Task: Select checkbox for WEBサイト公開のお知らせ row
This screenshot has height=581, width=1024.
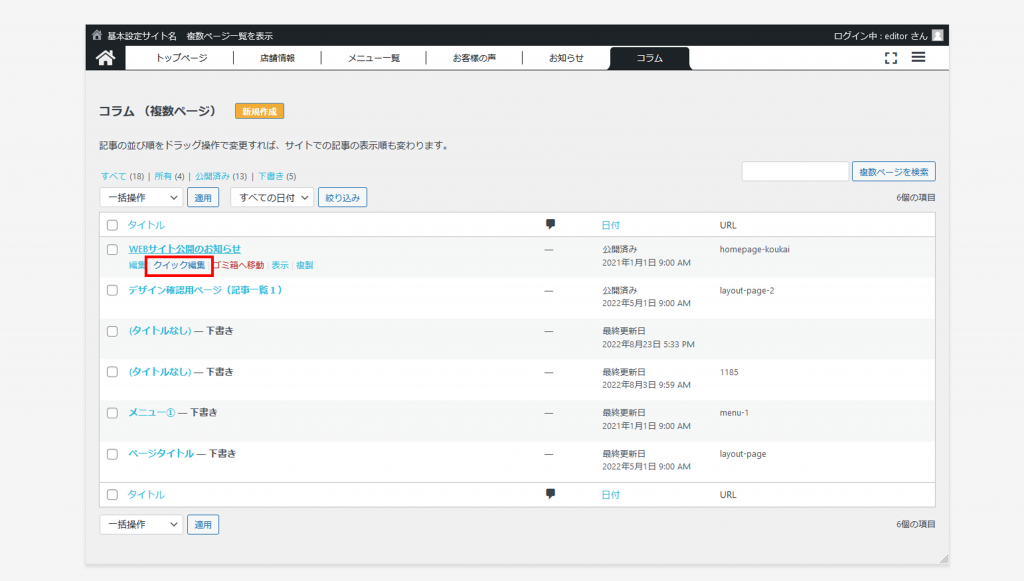Action: pyautogui.click(x=112, y=249)
